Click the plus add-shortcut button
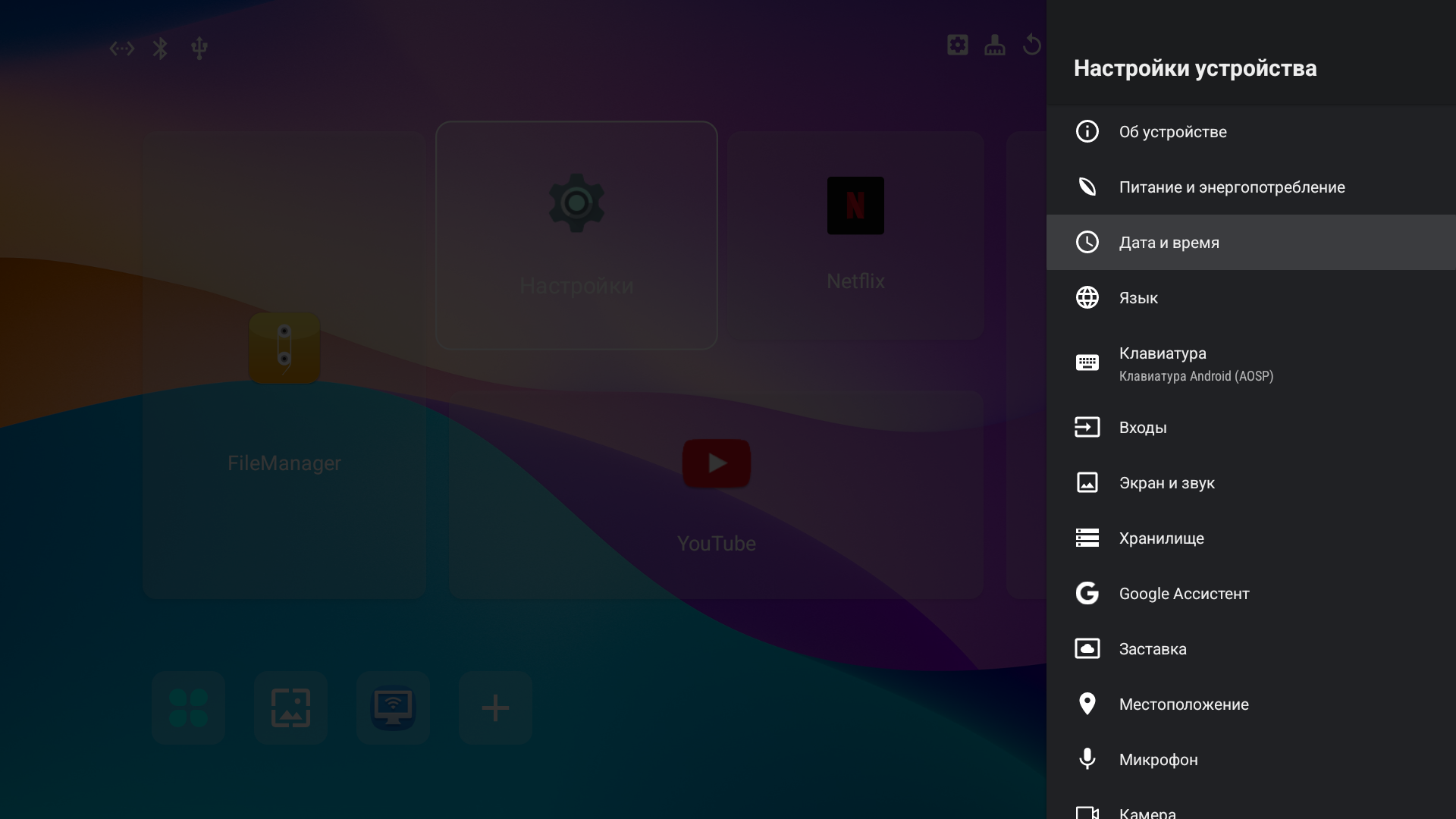1456x819 pixels. (495, 708)
